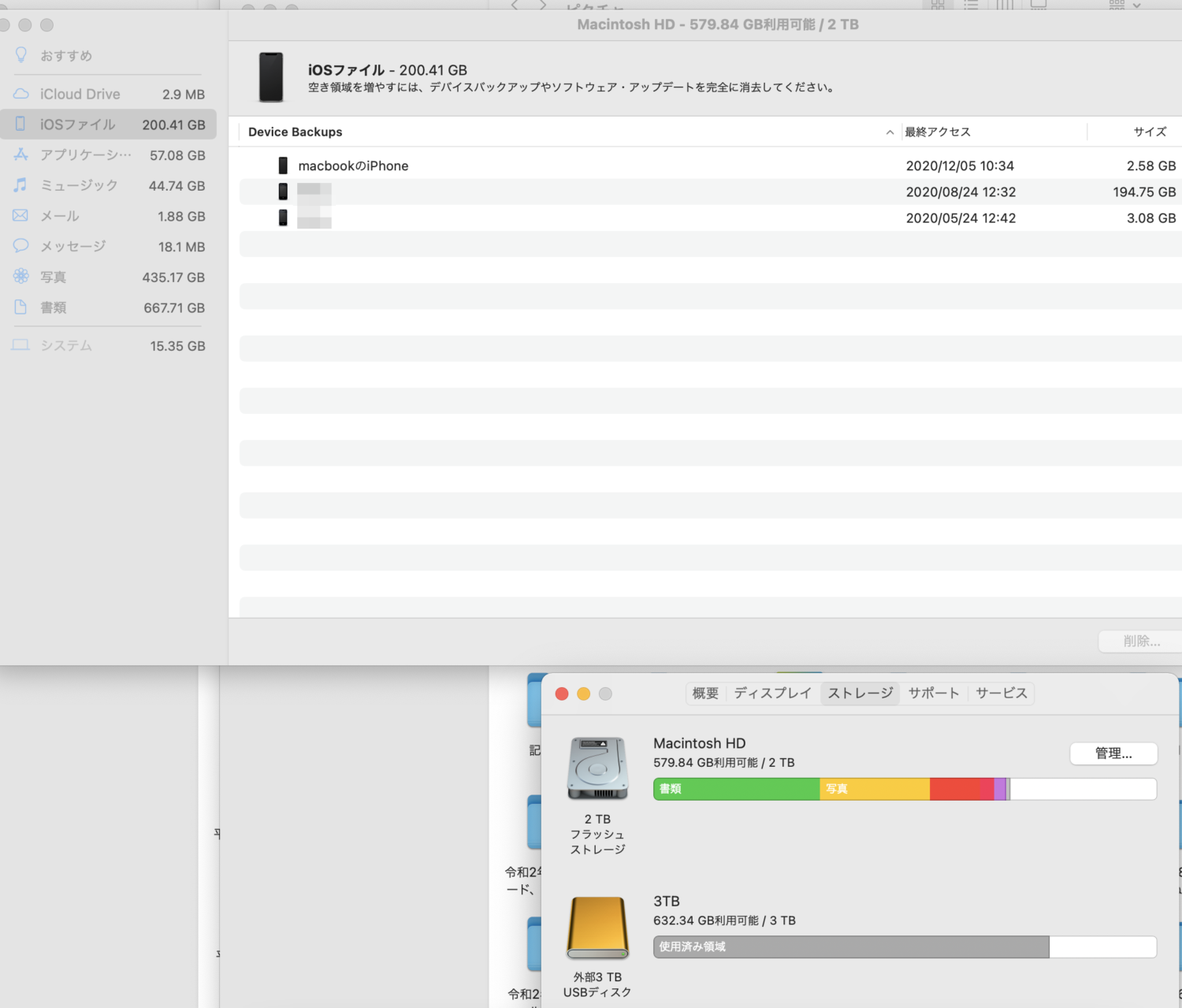Click the 管理... button for Macintosh HD
Screen dimensions: 1182x1008
click(1113, 753)
